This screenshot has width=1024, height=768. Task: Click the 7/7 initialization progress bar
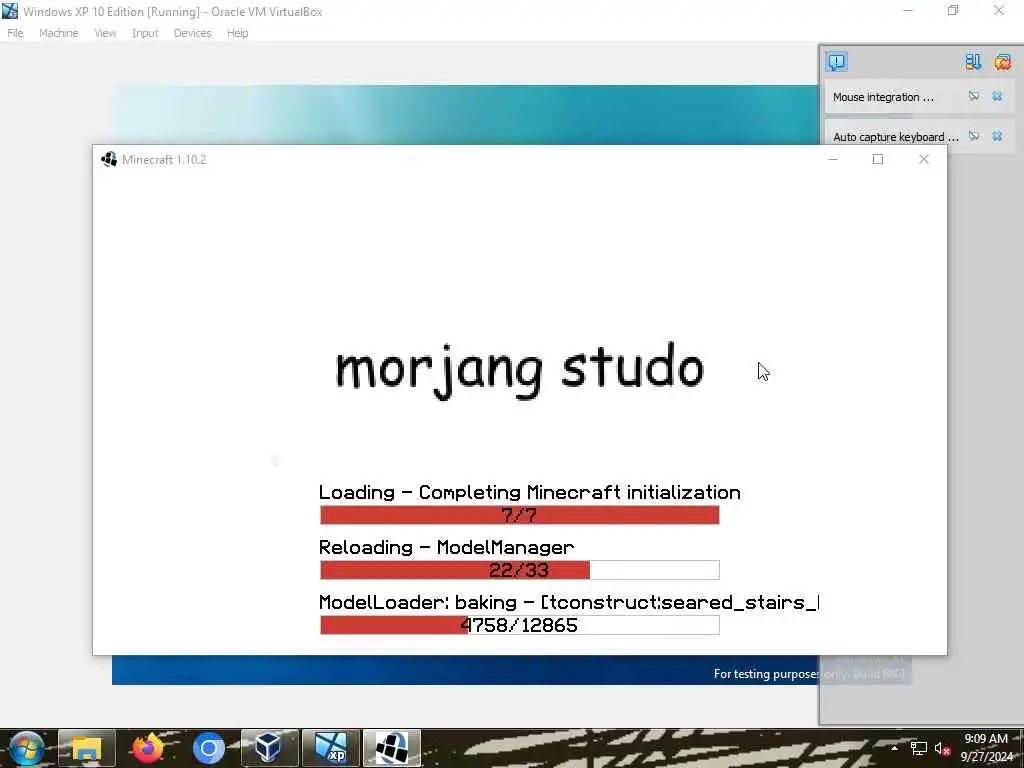[x=520, y=515]
